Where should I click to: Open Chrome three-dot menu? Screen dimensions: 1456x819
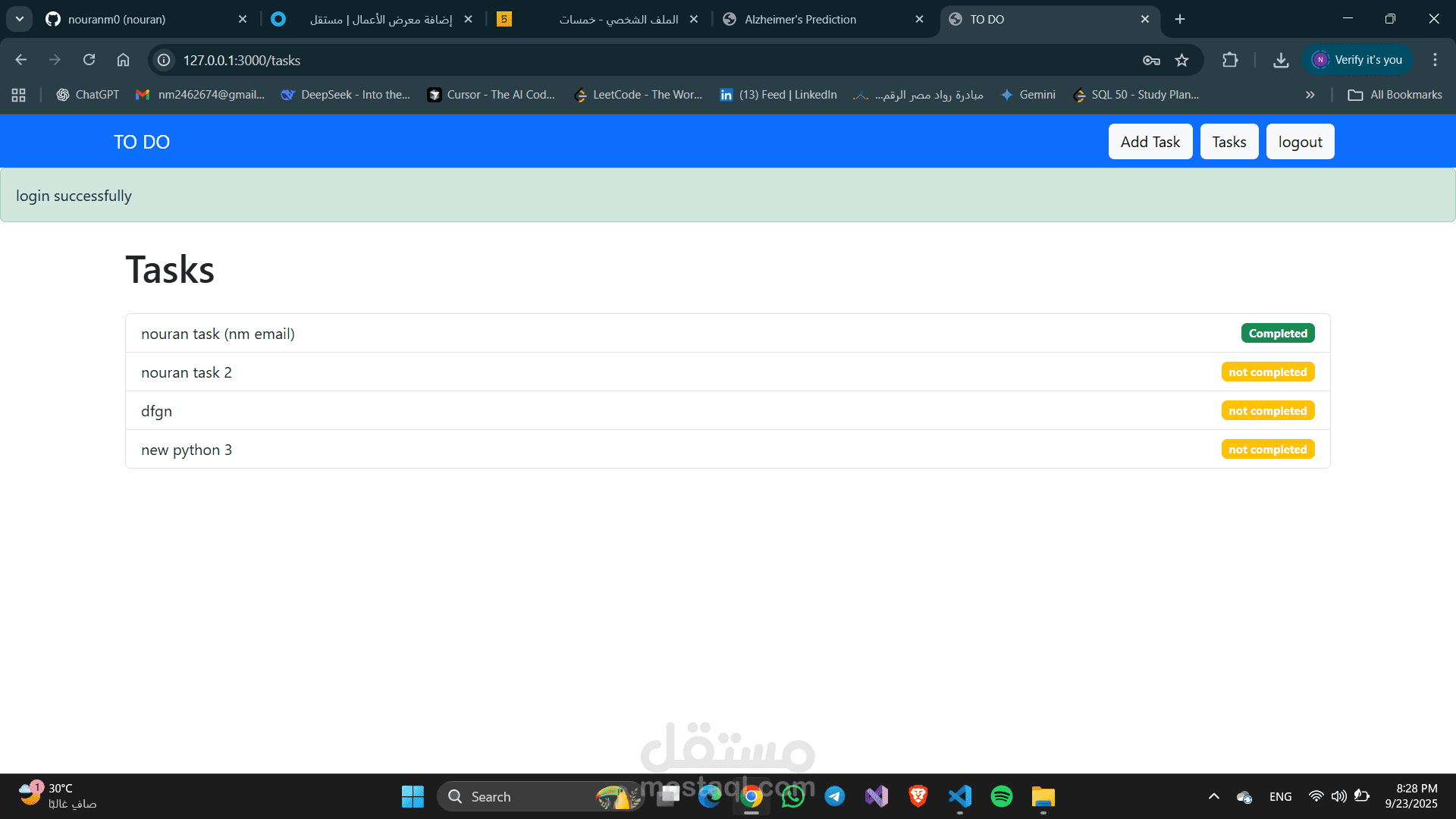[1434, 60]
